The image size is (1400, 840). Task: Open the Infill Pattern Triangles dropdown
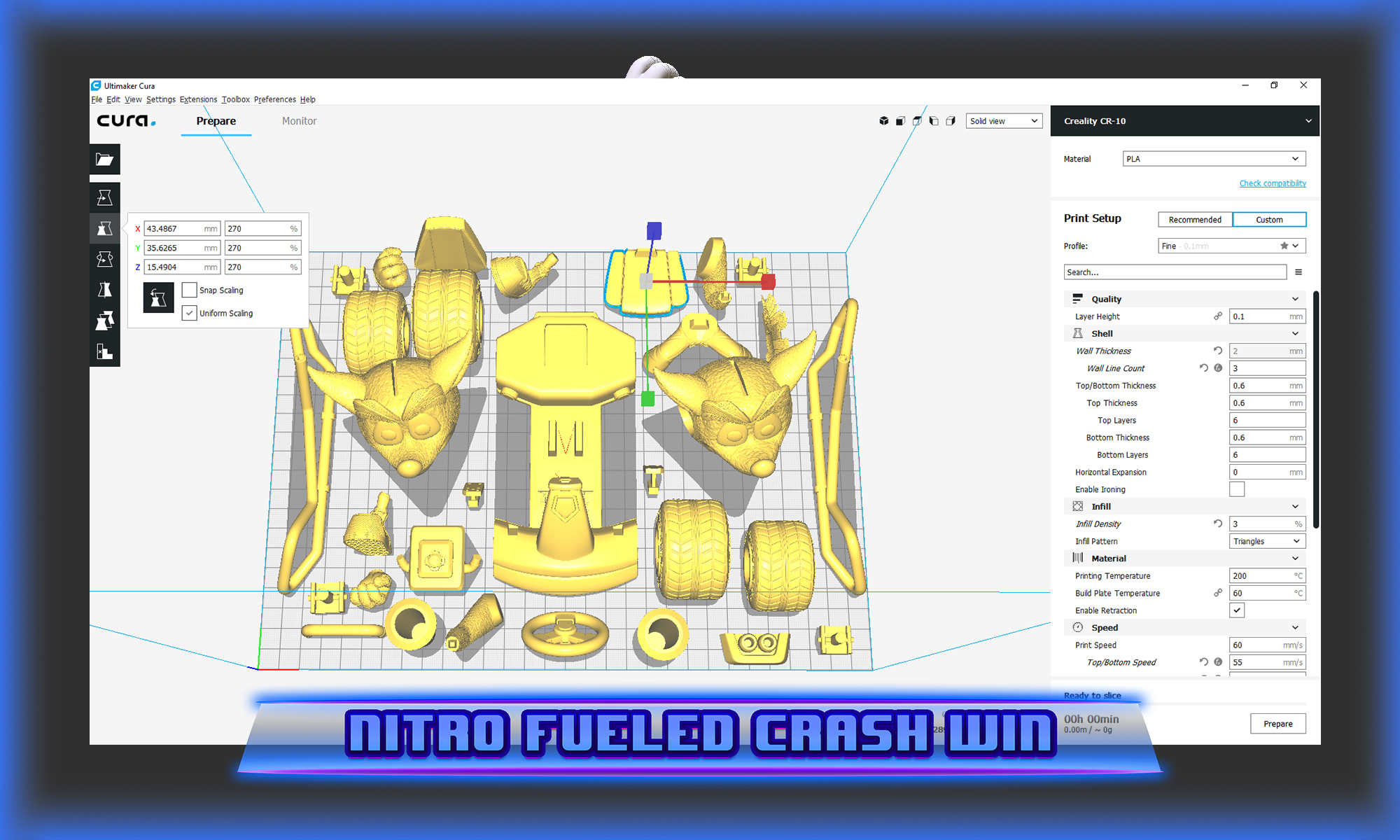click(x=1267, y=541)
